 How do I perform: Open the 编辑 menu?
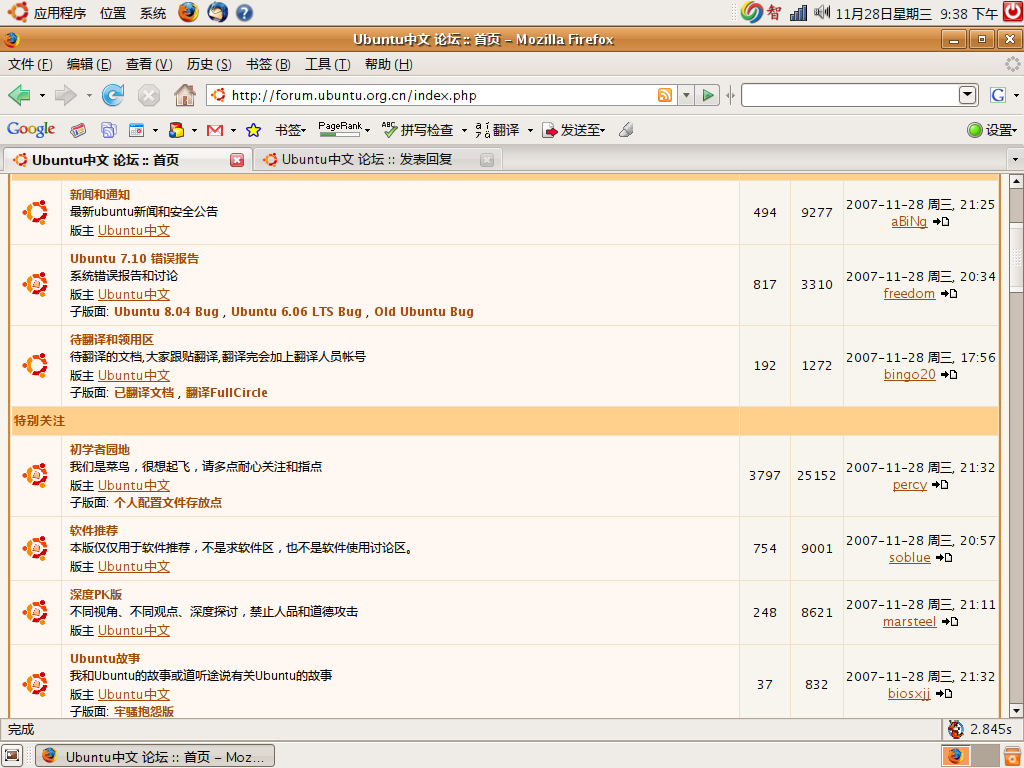click(89, 64)
